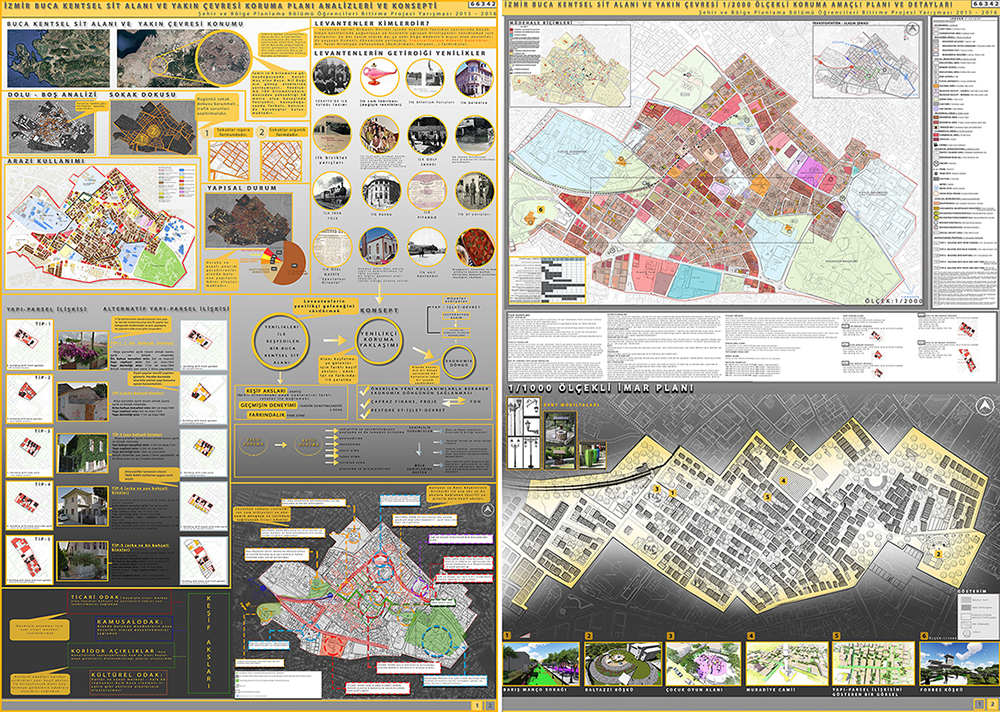This screenshot has width=1000, height=712.
Task: Open the Muradiye Camii render thumbnail
Action: [x=787, y=664]
